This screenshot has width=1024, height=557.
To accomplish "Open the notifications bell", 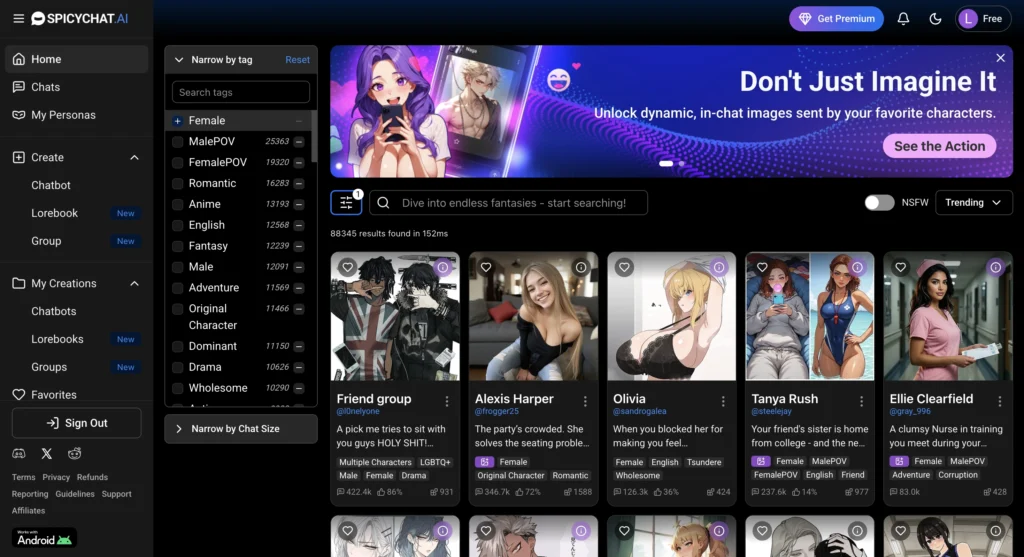I will [903, 19].
